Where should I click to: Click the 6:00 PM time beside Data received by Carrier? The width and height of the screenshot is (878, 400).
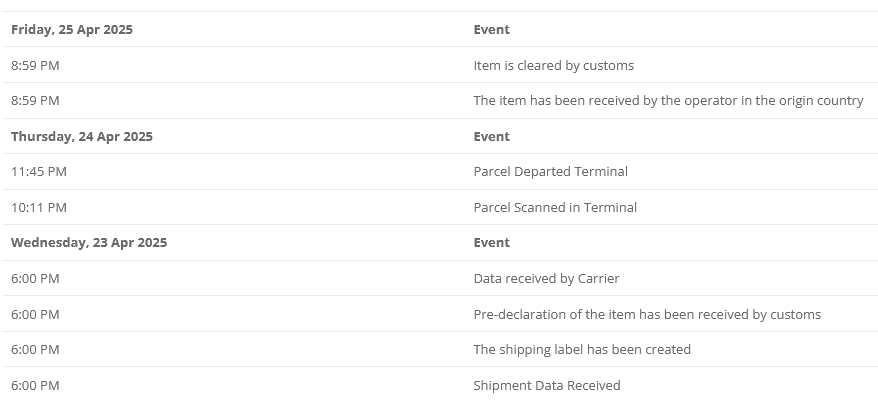[35, 278]
